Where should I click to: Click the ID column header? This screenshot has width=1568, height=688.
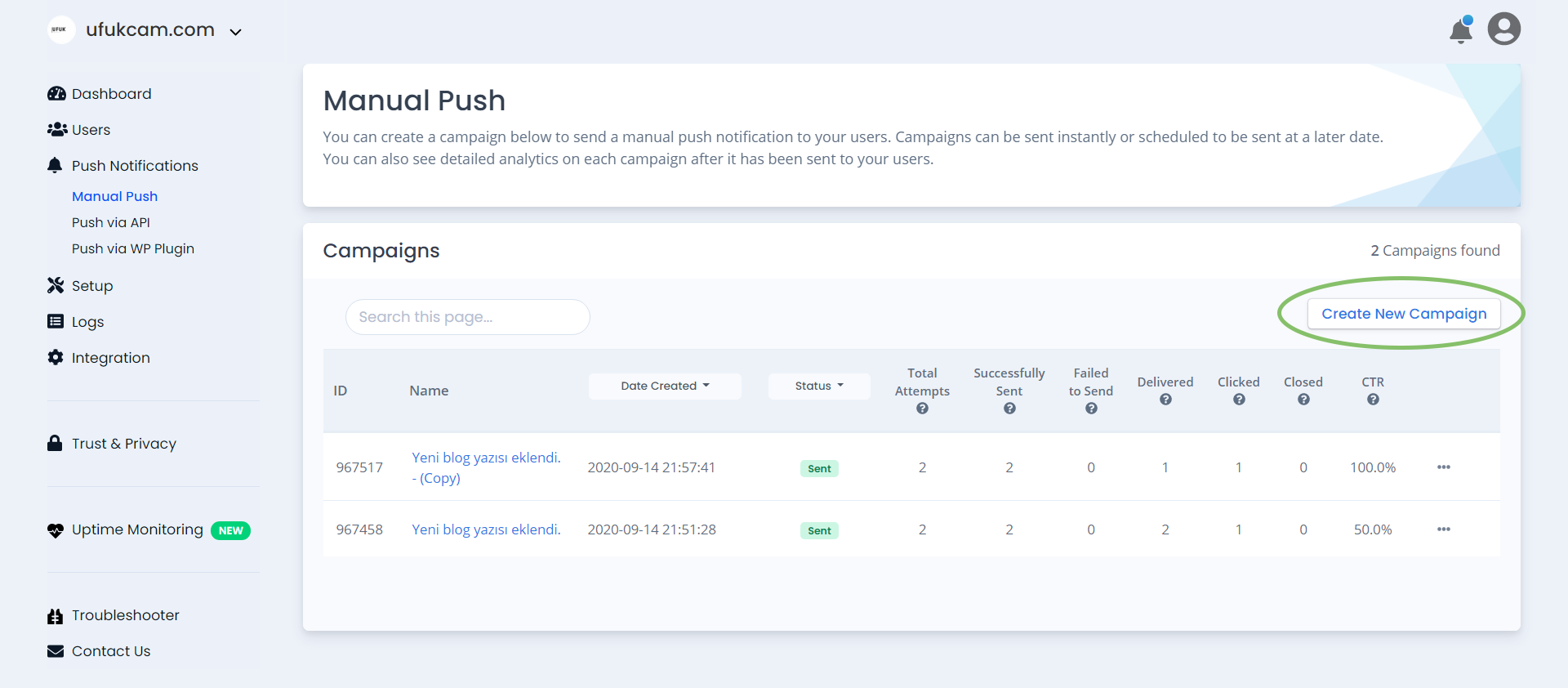point(341,391)
